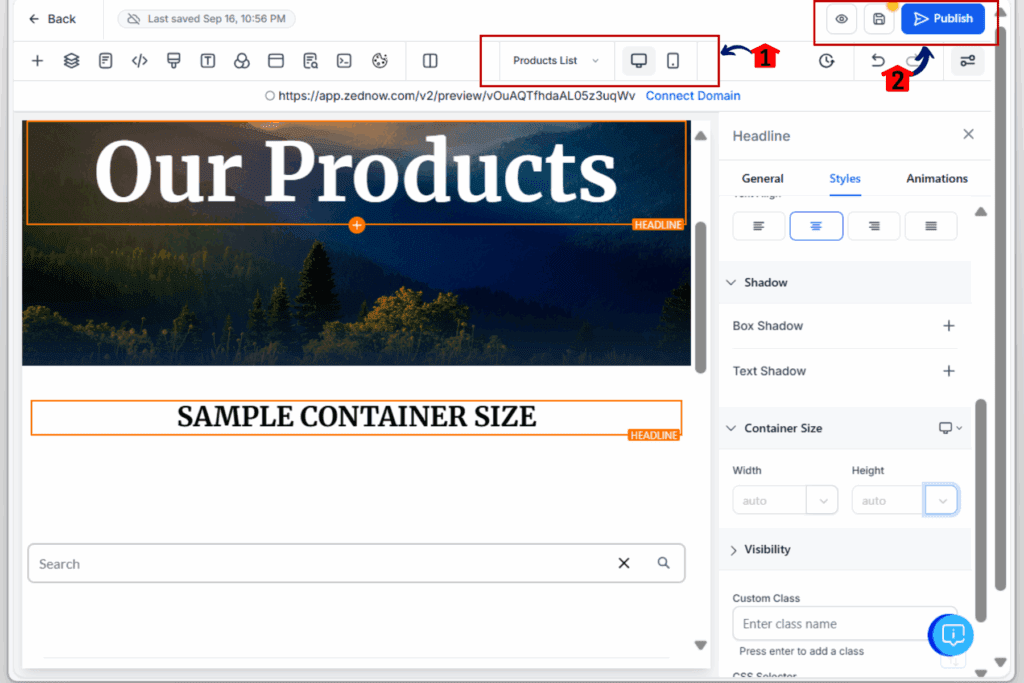Set text alignment to center
This screenshot has width=1024, height=683.
click(816, 226)
